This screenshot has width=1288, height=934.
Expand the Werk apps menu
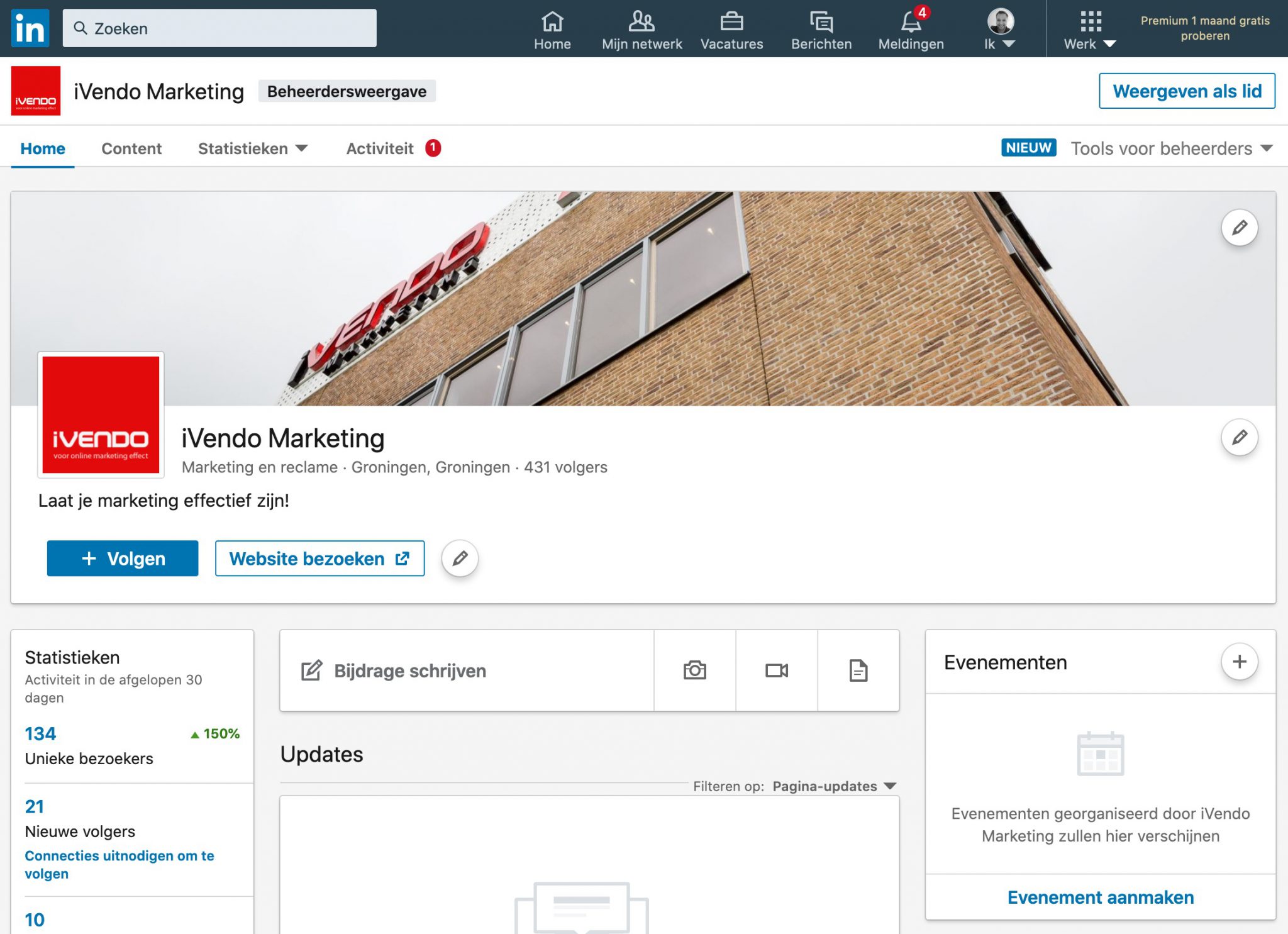(1090, 30)
